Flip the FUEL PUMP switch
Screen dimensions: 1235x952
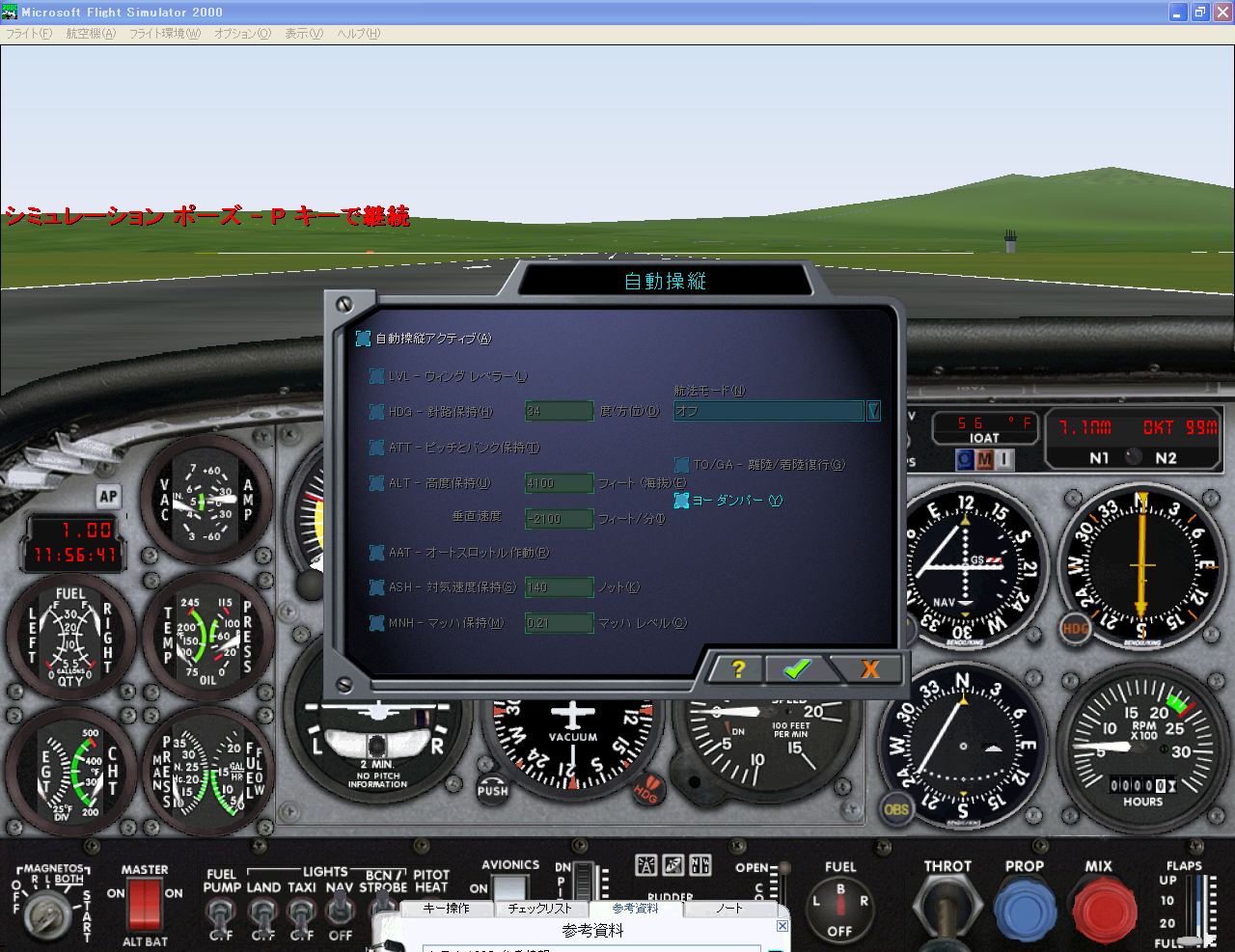click(x=221, y=915)
